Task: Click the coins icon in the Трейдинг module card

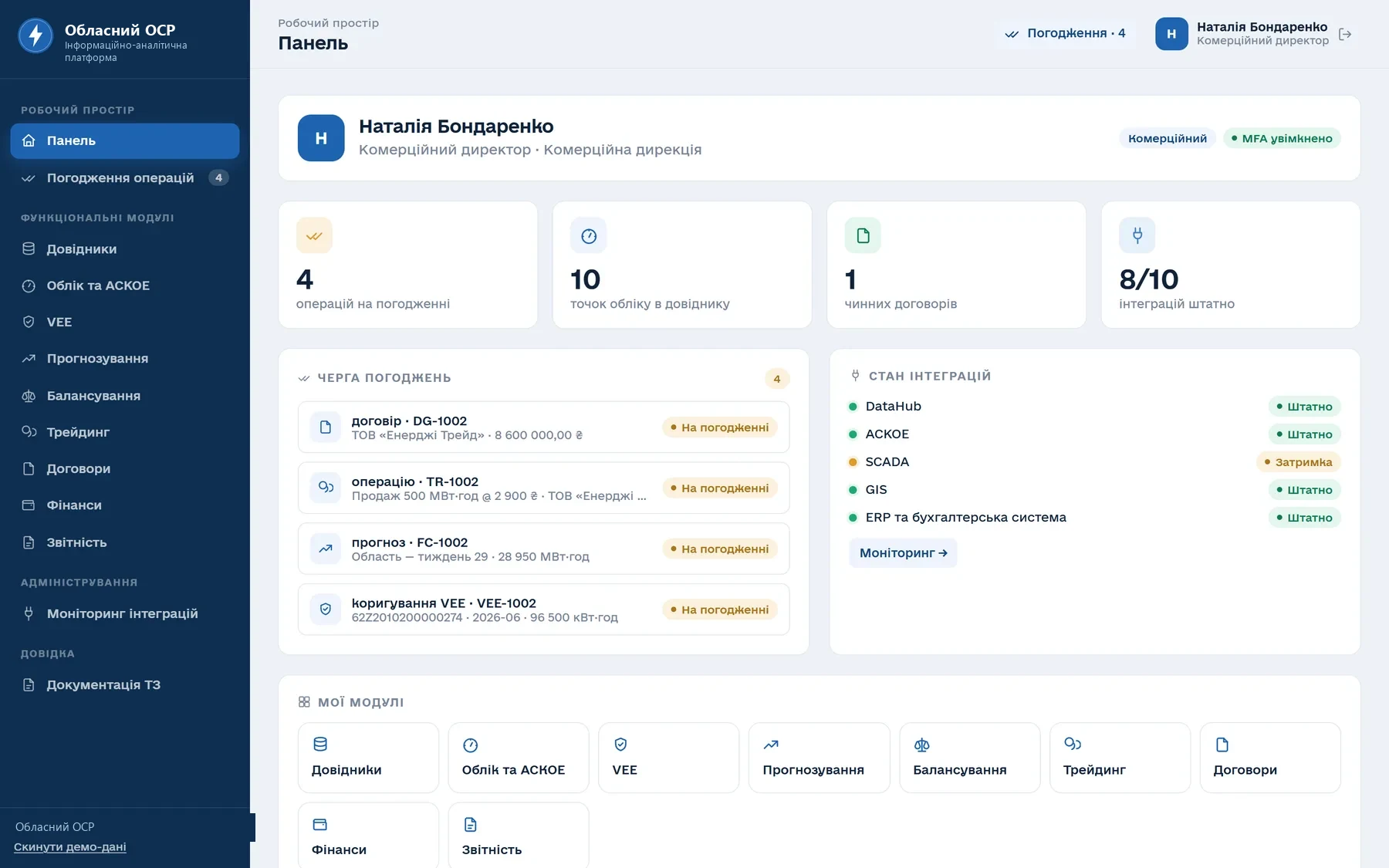Action: (x=1072, y=745)
